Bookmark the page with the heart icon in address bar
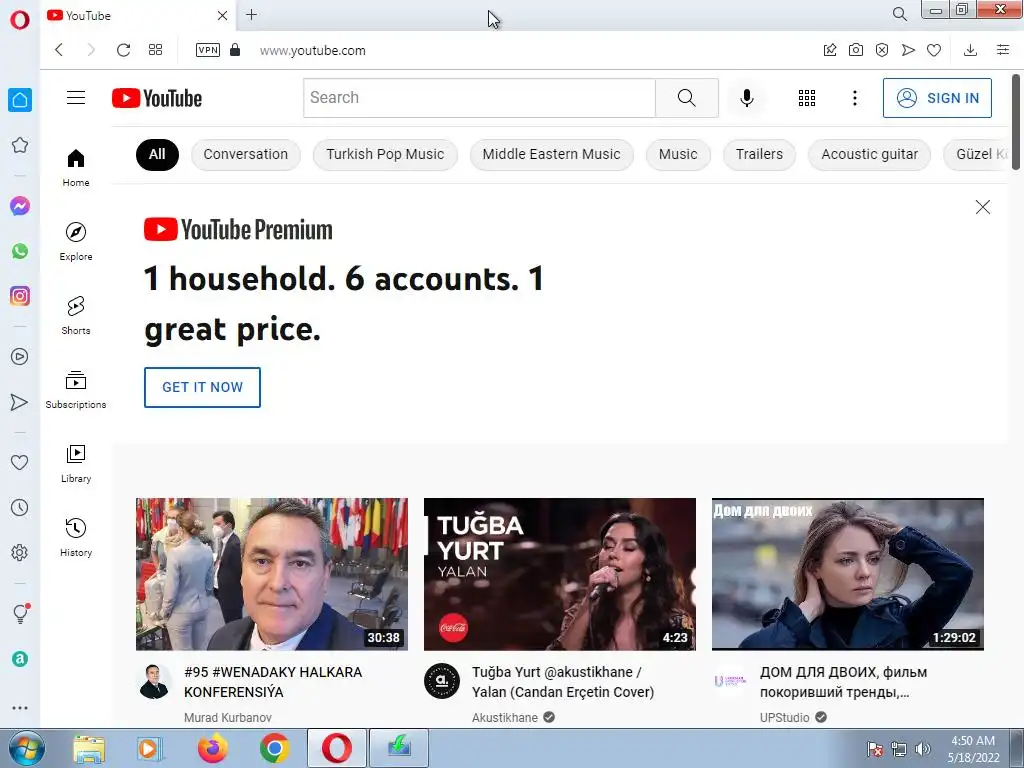Viewport: 1024px width, 768px height. (934, 50)
